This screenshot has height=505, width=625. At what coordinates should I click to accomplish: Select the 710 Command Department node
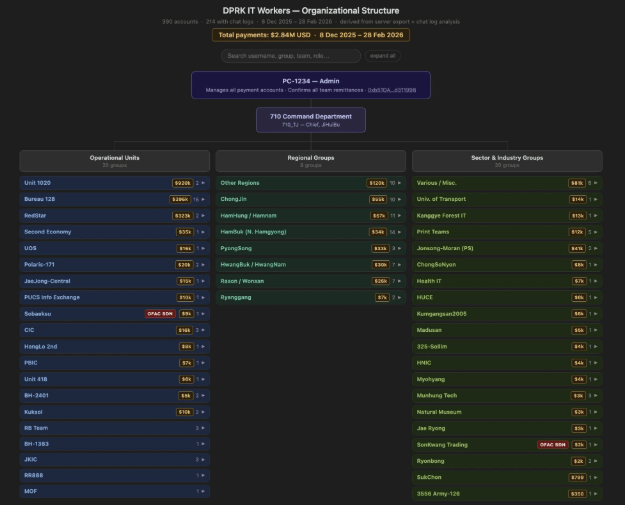point(311,120)
